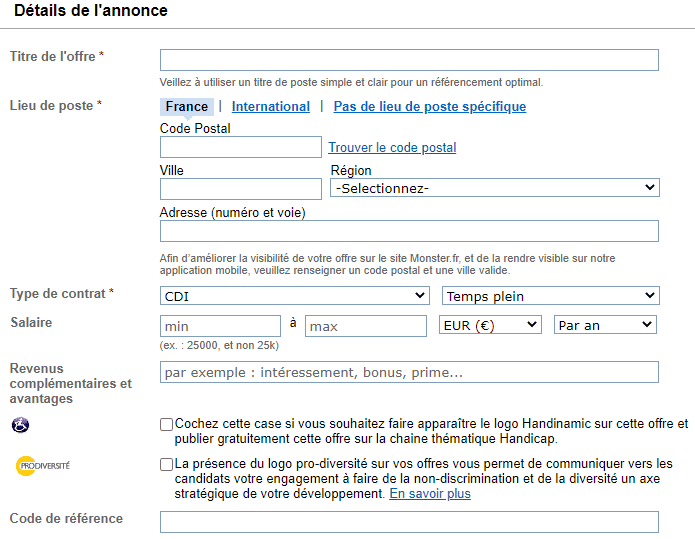Screen dimensions: 695x539
Task: Click the Prodiversité logo icon
Action: (x=43, y=466)
